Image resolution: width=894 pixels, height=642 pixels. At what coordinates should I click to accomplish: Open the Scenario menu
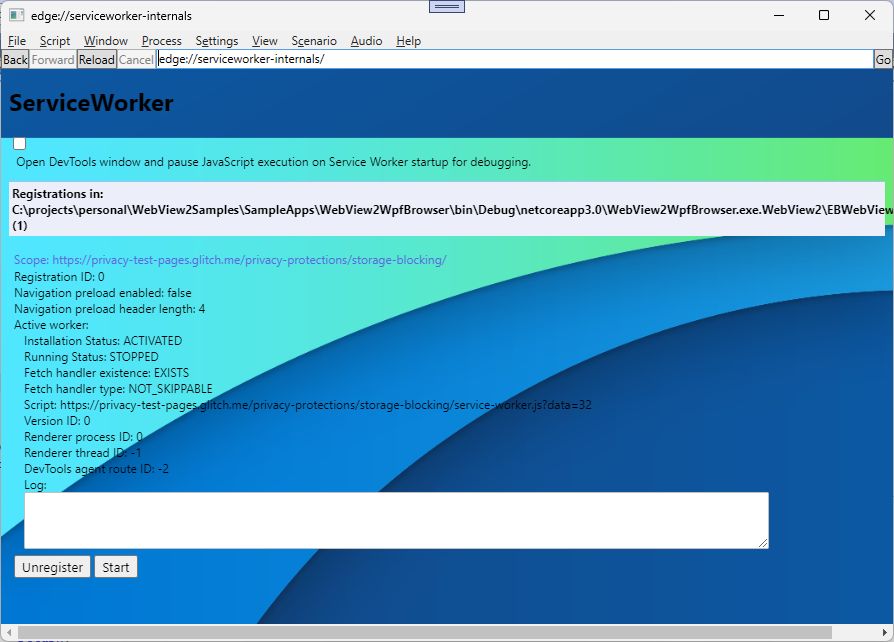coord(313,41)
